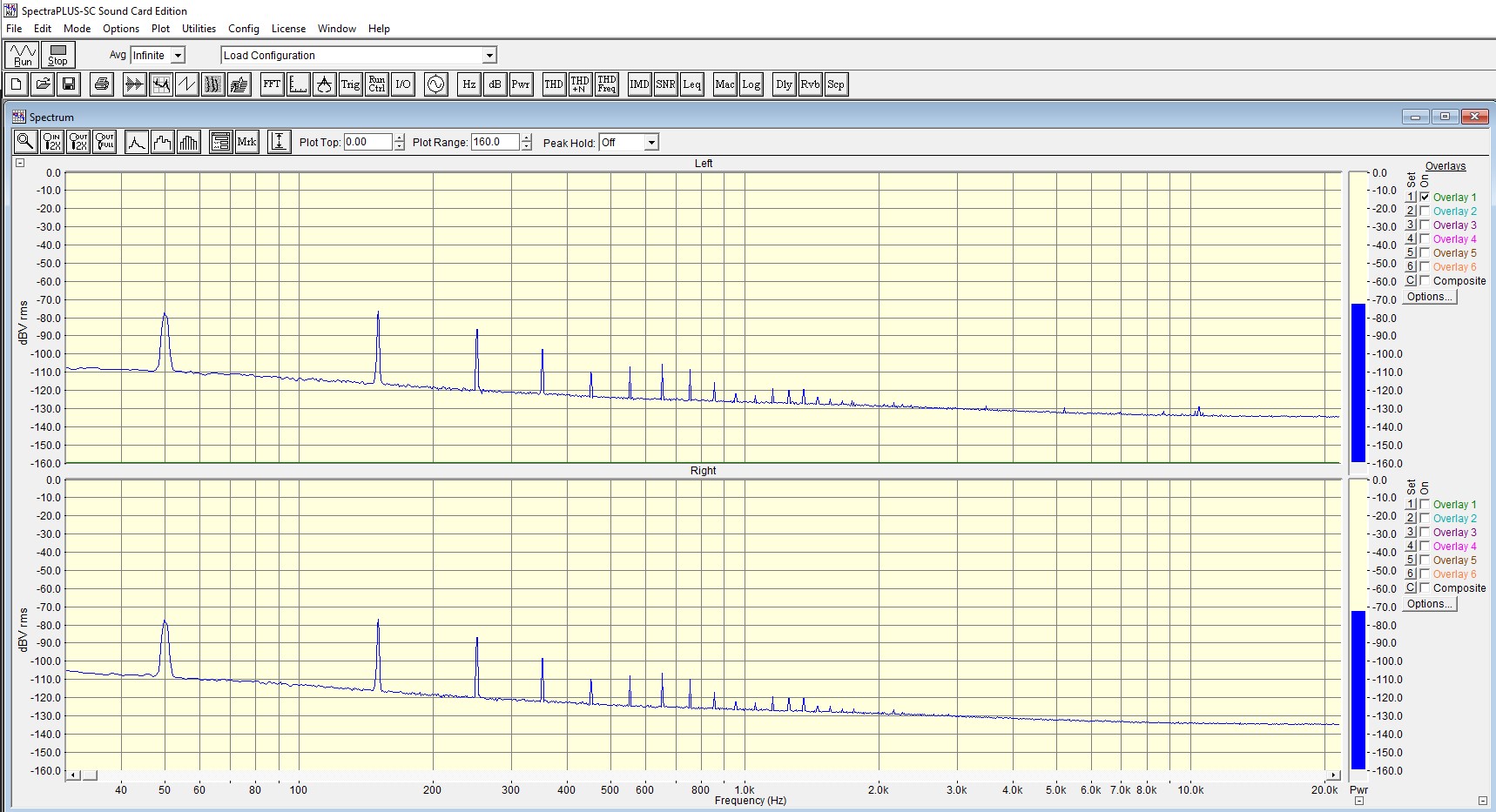The width and height of the screenshot is (1496, 812).
Task: Open the Mode menu
Action: [77, 28]
